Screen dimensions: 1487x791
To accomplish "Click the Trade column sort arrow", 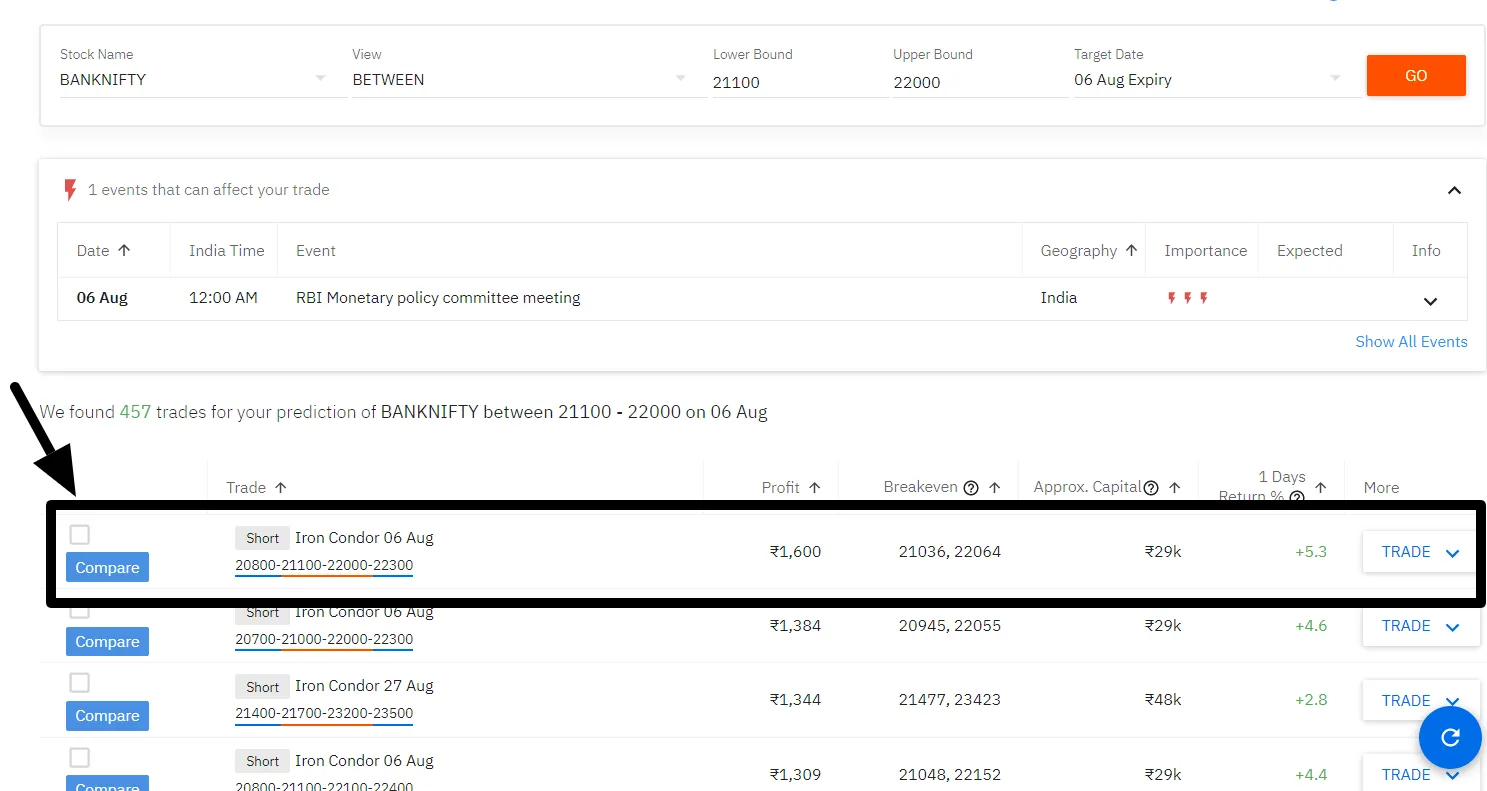I will 281,488.
